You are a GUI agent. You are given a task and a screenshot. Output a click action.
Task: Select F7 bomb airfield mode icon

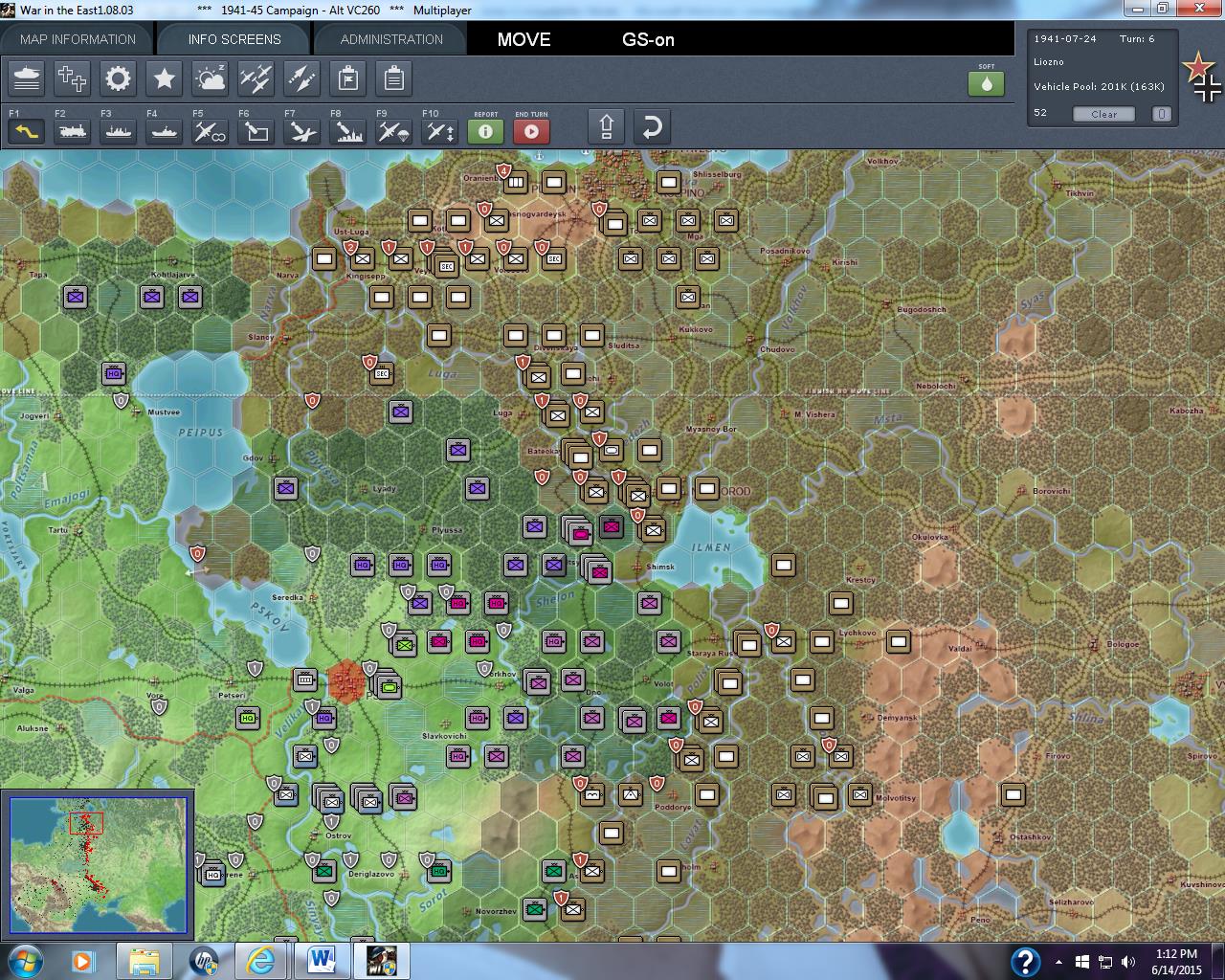pos(301,131)
